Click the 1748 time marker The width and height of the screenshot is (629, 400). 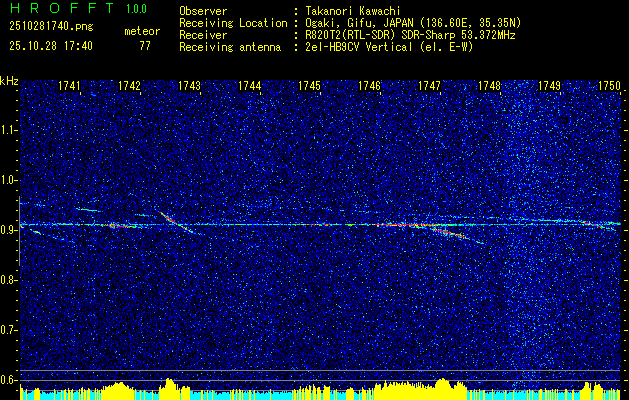click(489, 85)
